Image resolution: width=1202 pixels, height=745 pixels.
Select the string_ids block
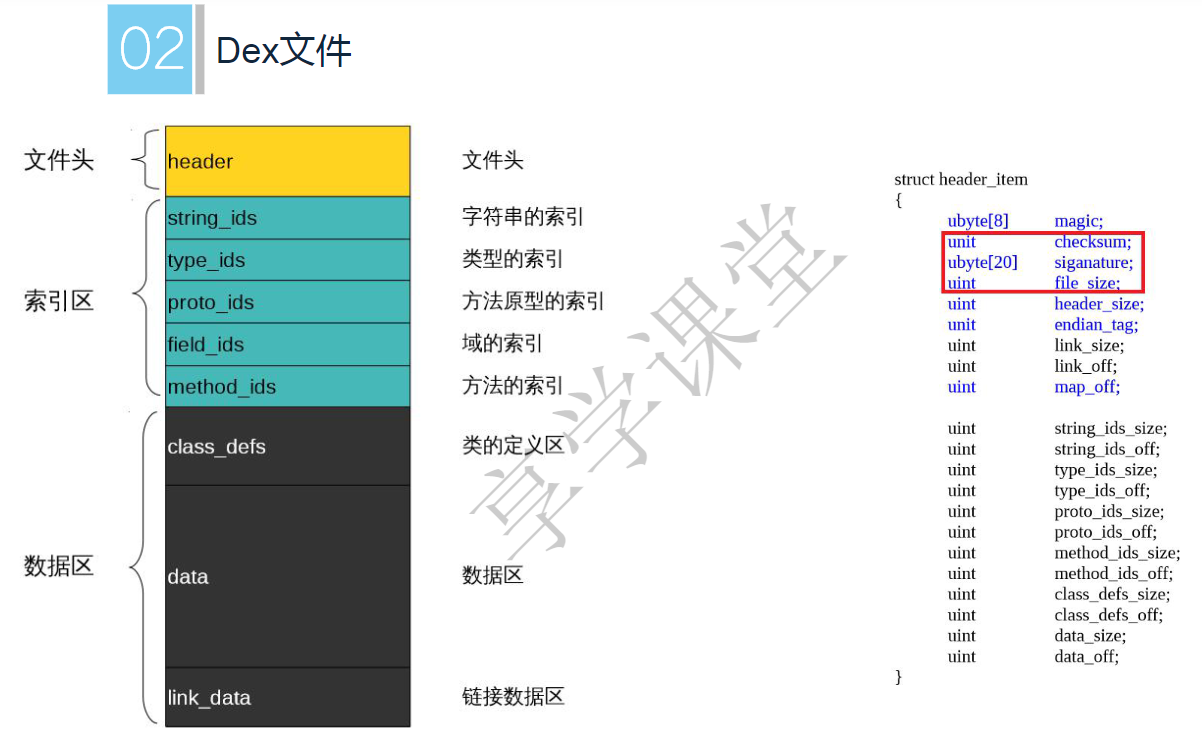click(288, 217)
